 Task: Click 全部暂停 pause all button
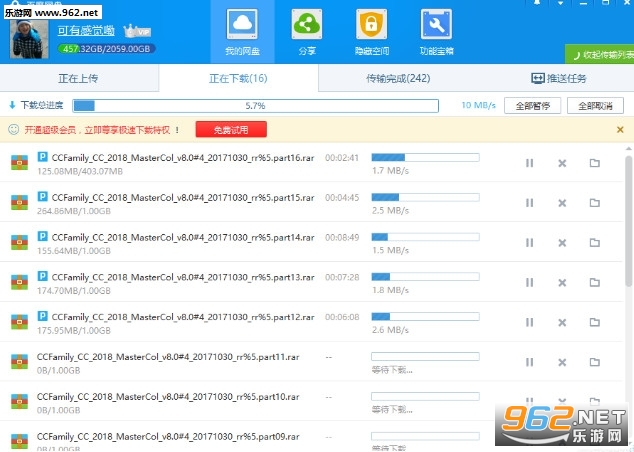(x=532, y=106)
